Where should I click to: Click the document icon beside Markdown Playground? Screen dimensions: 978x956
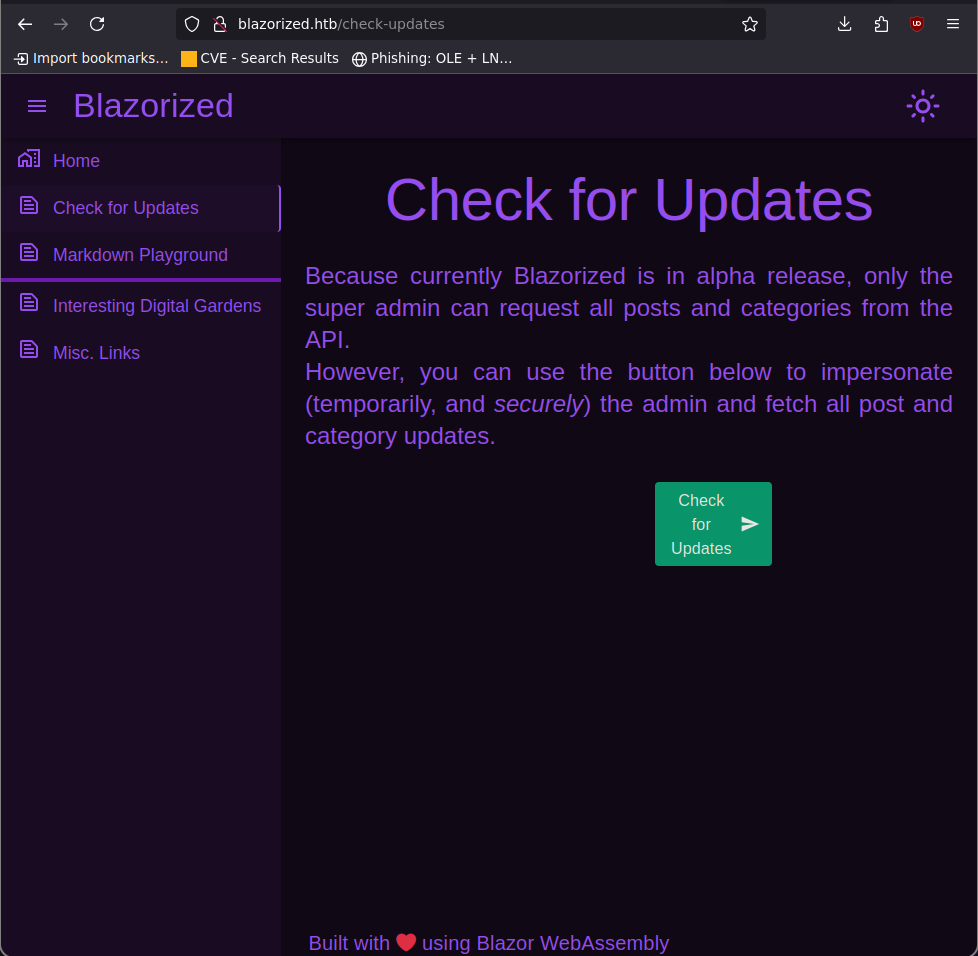click(29, 253)
